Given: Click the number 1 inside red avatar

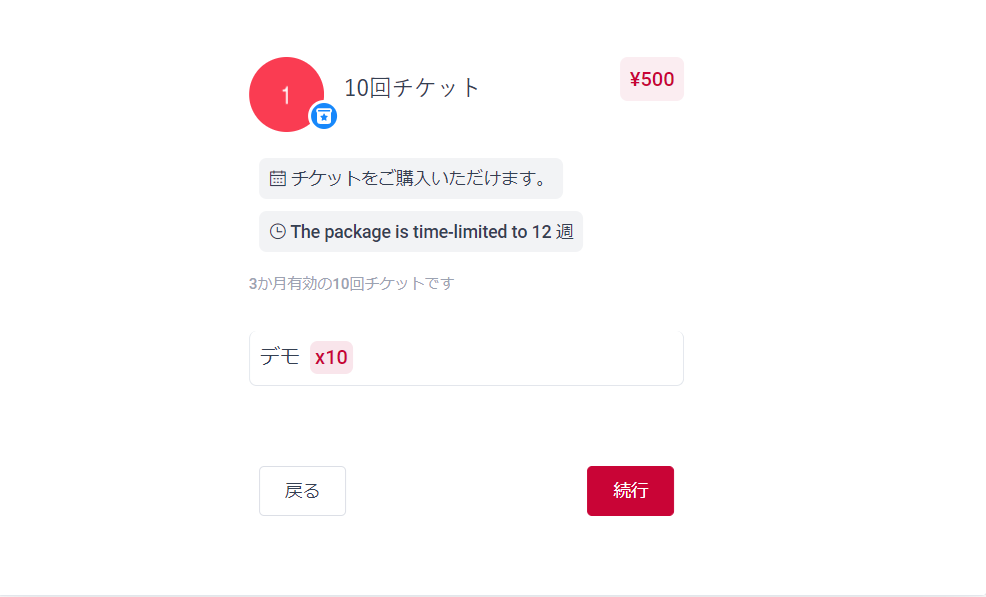Looking at the screenshot, I should point(286,96).
